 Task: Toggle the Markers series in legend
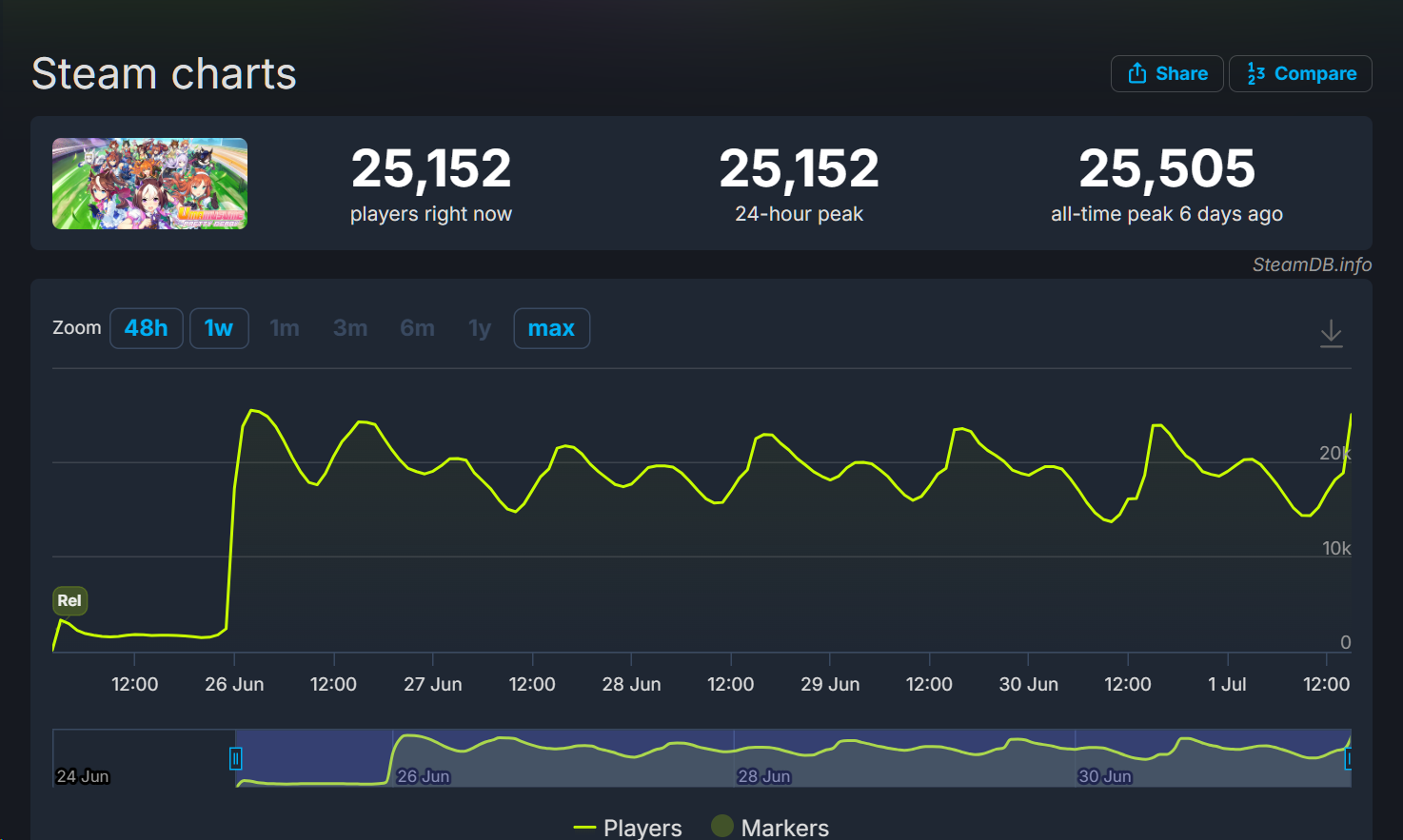770,828
